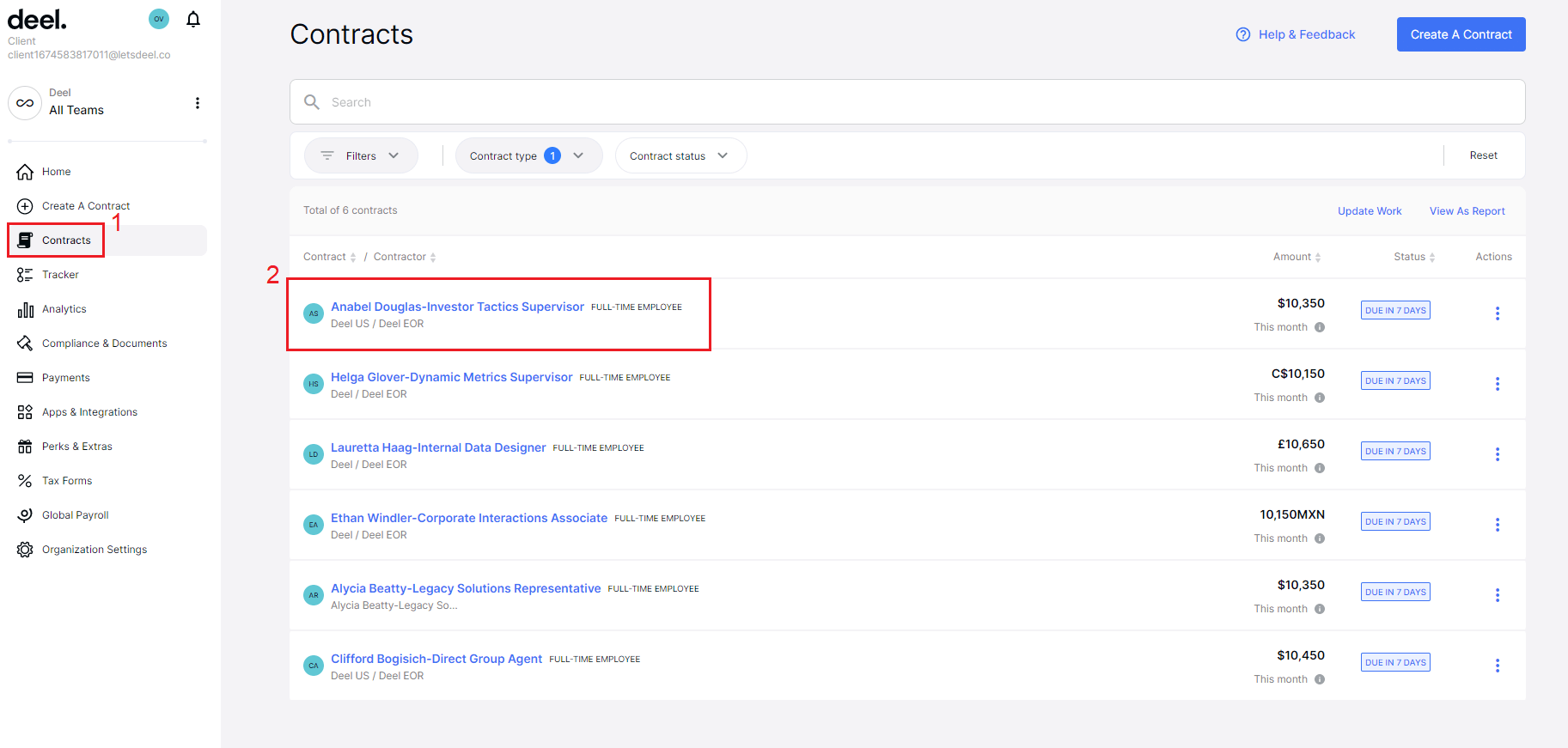1568x748 pixels.
Task: Click info icon beside Lauretta Haag's This month
Action: [x=1320, y=468]
